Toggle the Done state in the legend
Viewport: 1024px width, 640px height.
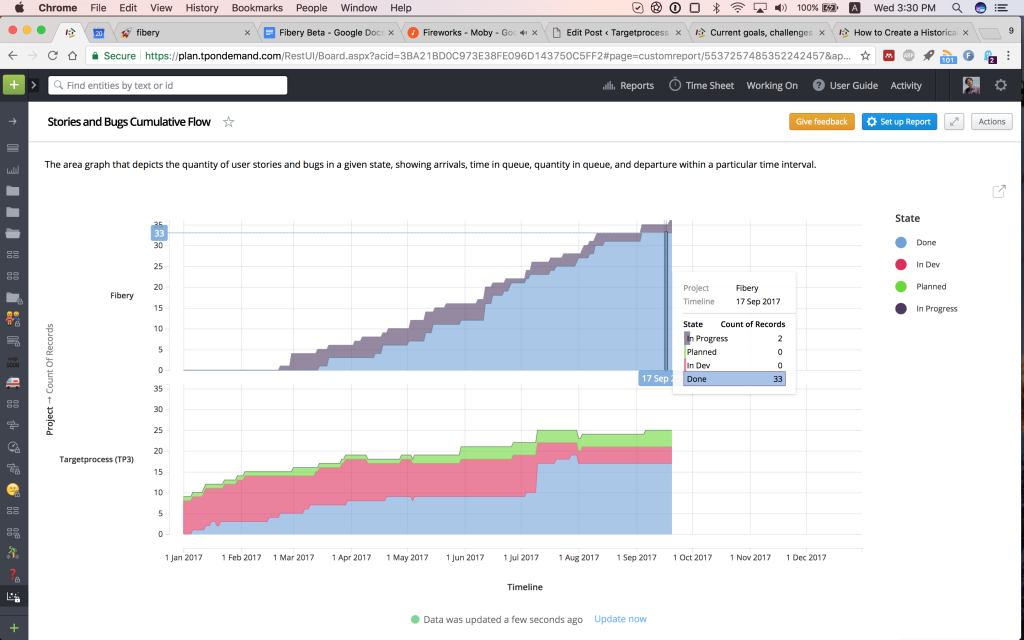925,242
